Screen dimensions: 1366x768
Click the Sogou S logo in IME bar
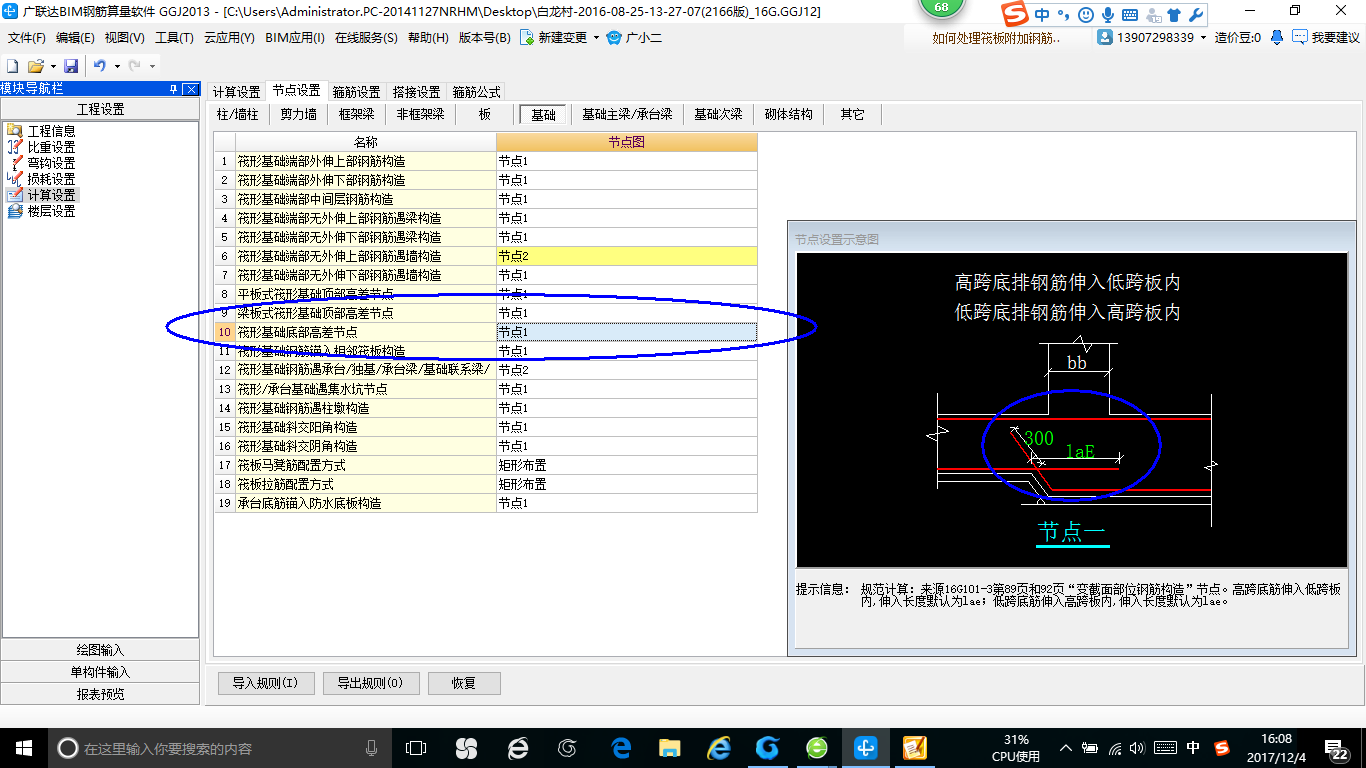pyautogui.click(x=1016, y=14)
